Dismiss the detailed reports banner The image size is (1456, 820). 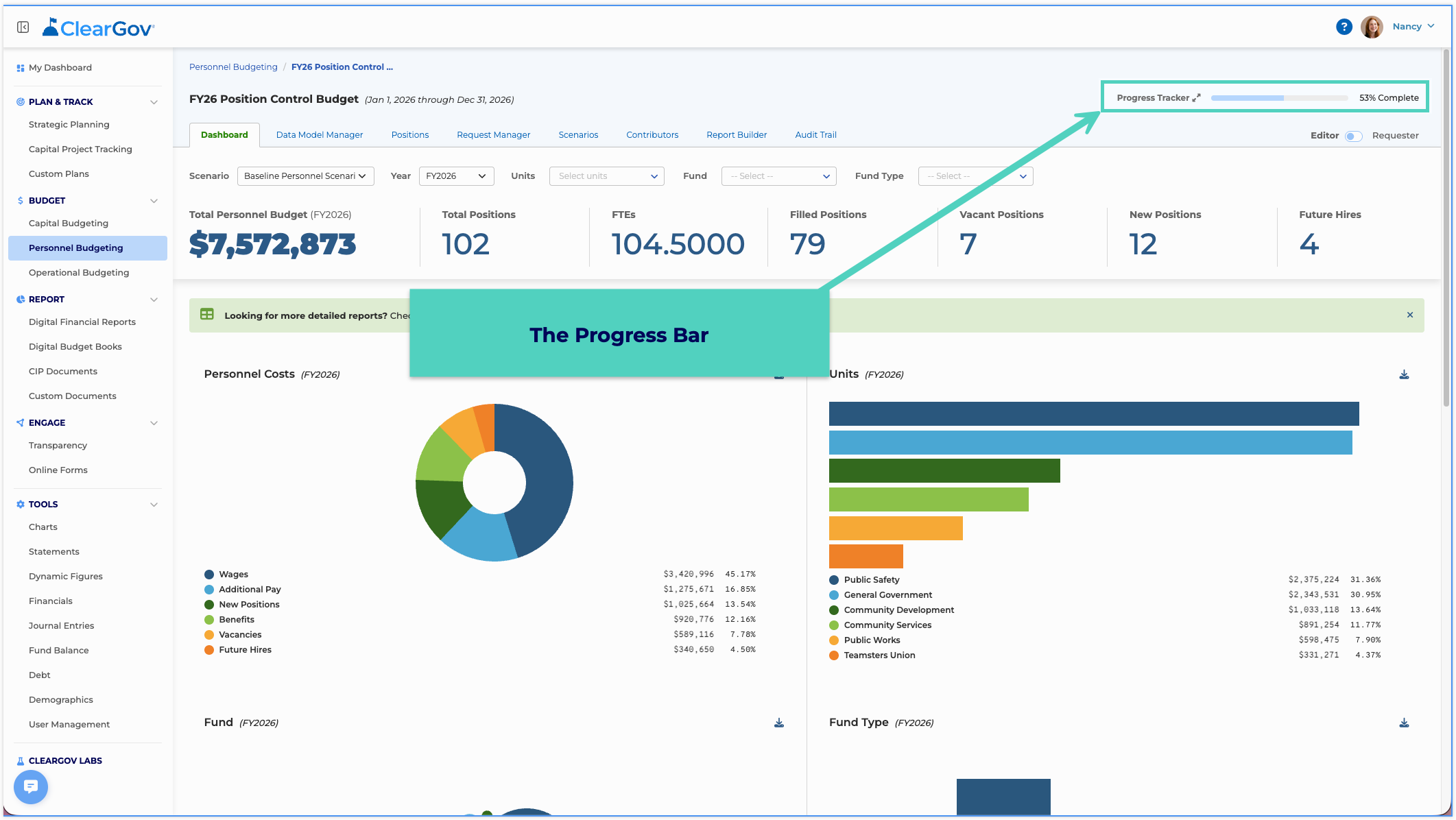(x=1410, y=315)
